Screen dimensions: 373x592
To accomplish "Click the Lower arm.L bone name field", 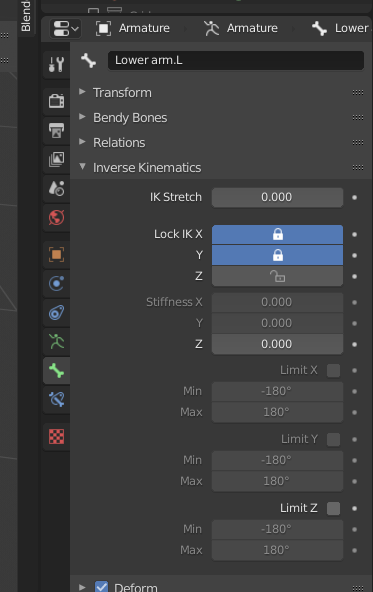I will click(236, 60).
